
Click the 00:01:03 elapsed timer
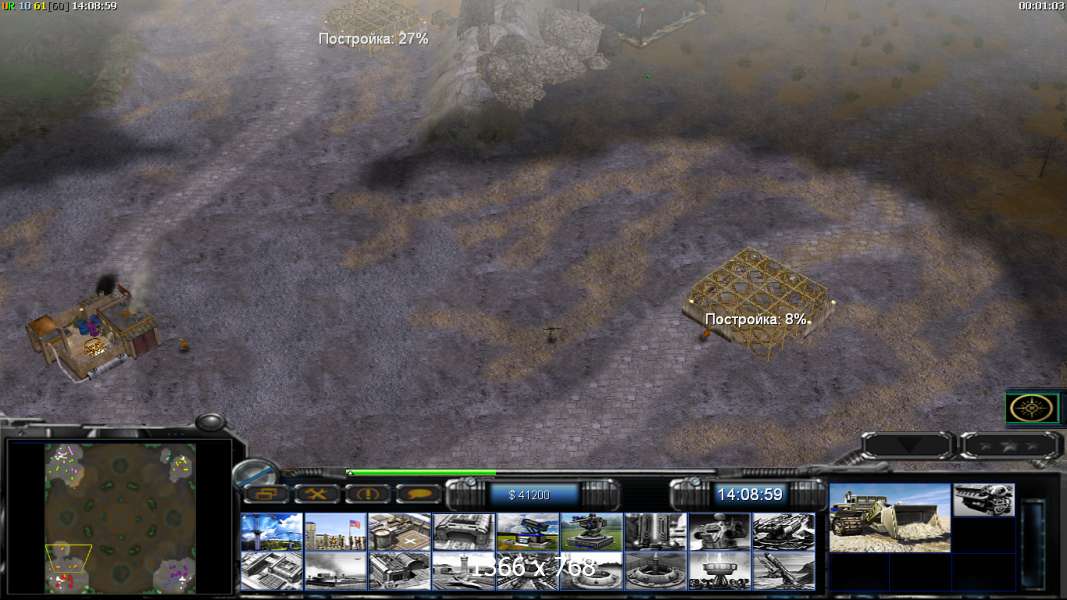click(1041, 5)
